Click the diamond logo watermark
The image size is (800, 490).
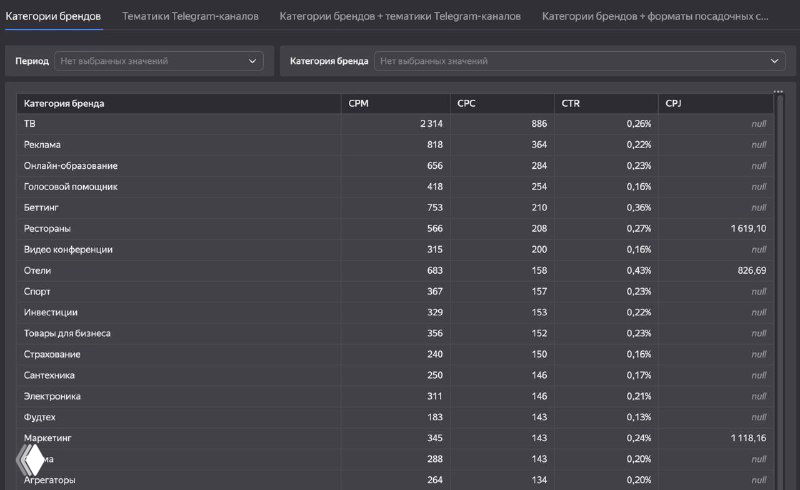point(29,462)
